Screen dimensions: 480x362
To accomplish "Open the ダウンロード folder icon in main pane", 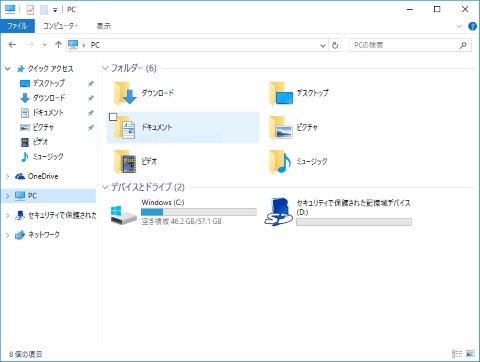I will tap(125, 93).
